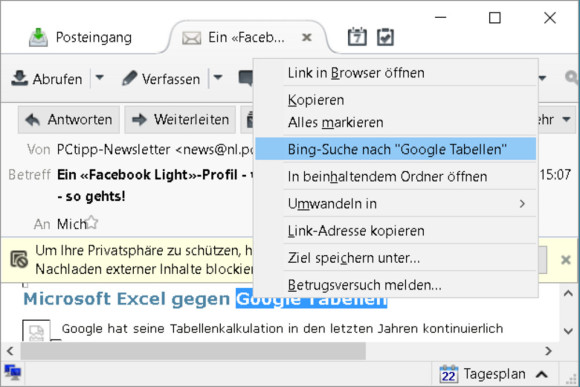The width and height of the screenshot is (580, 387).
Task: Switch to the Posteingang tab
Action: point(81,37)
